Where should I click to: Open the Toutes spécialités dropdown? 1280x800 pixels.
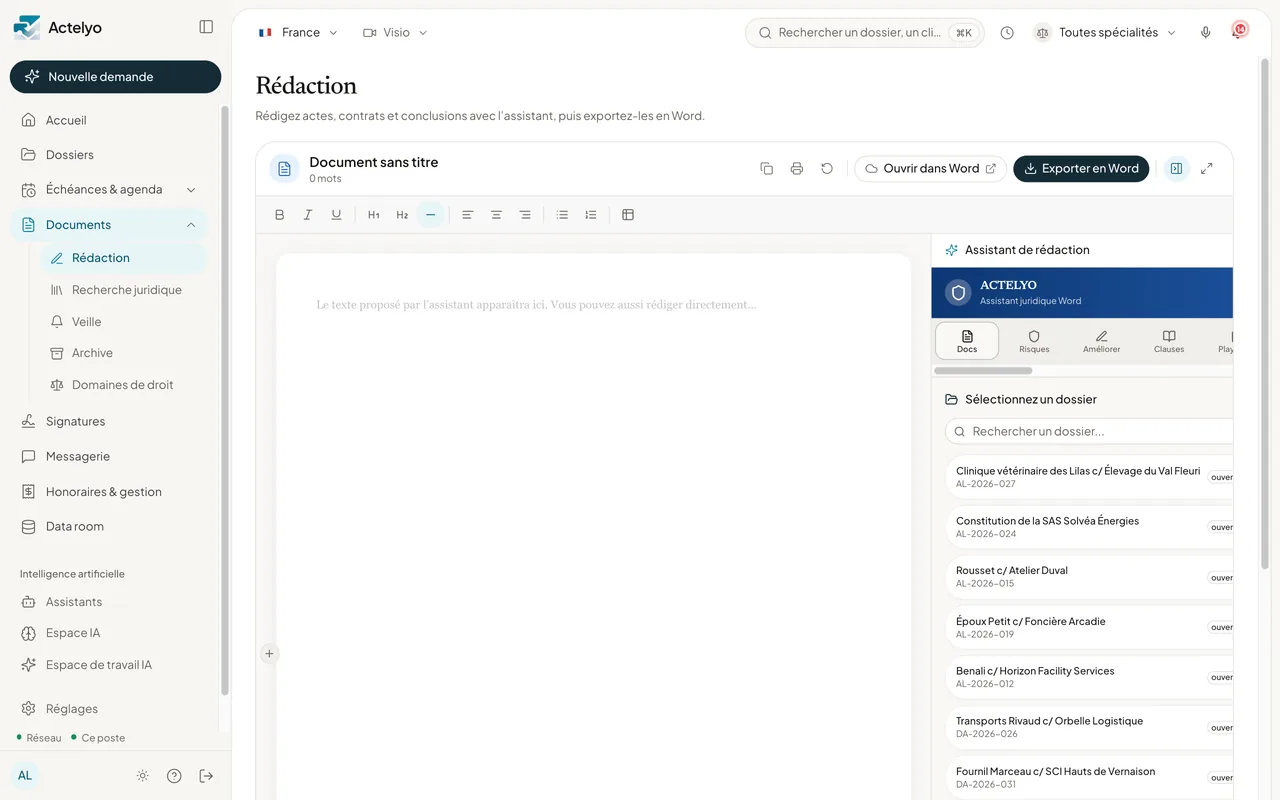pyautogui.click(x=1106, y=33)
